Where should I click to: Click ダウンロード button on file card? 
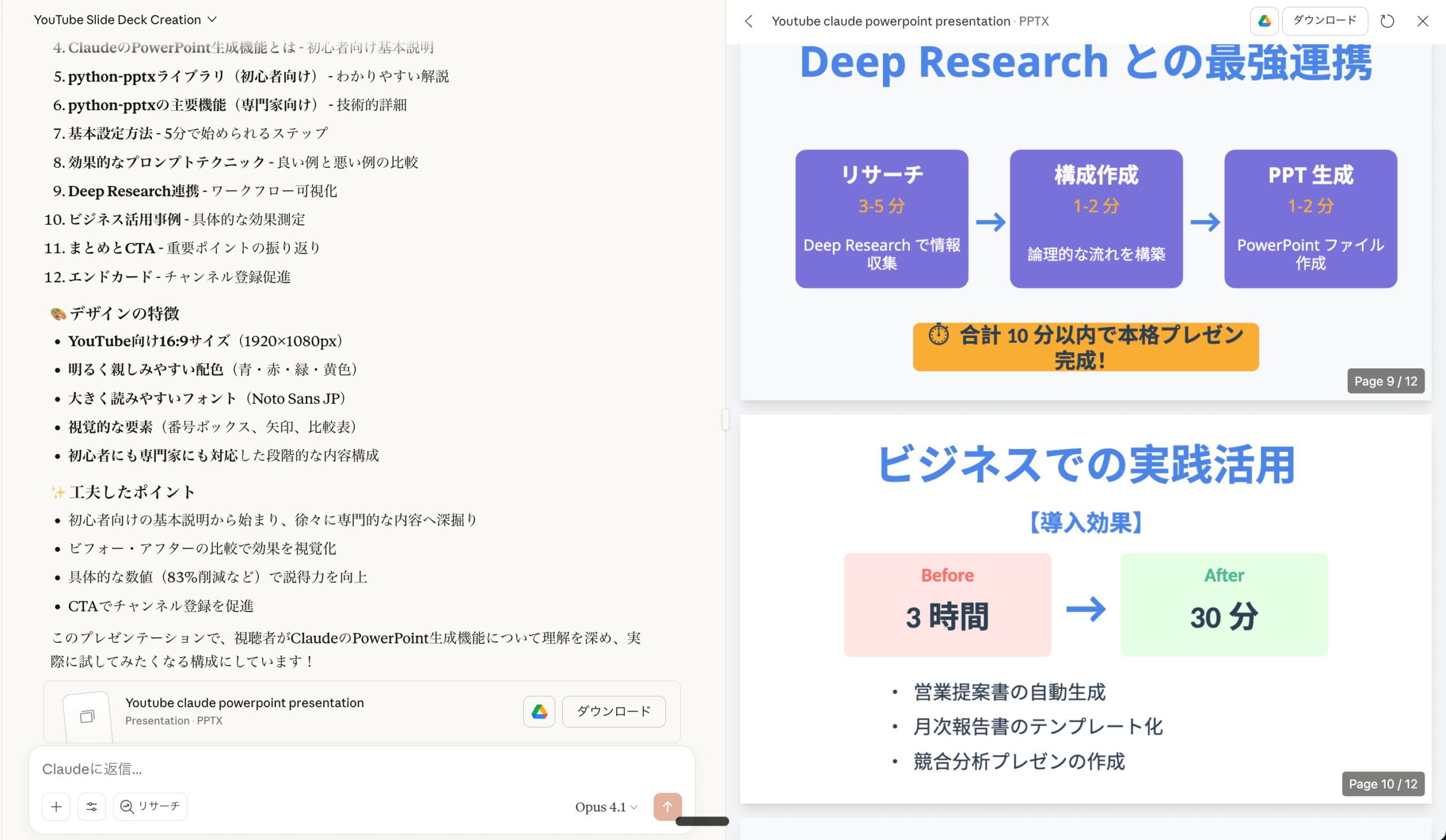[613, 711]
